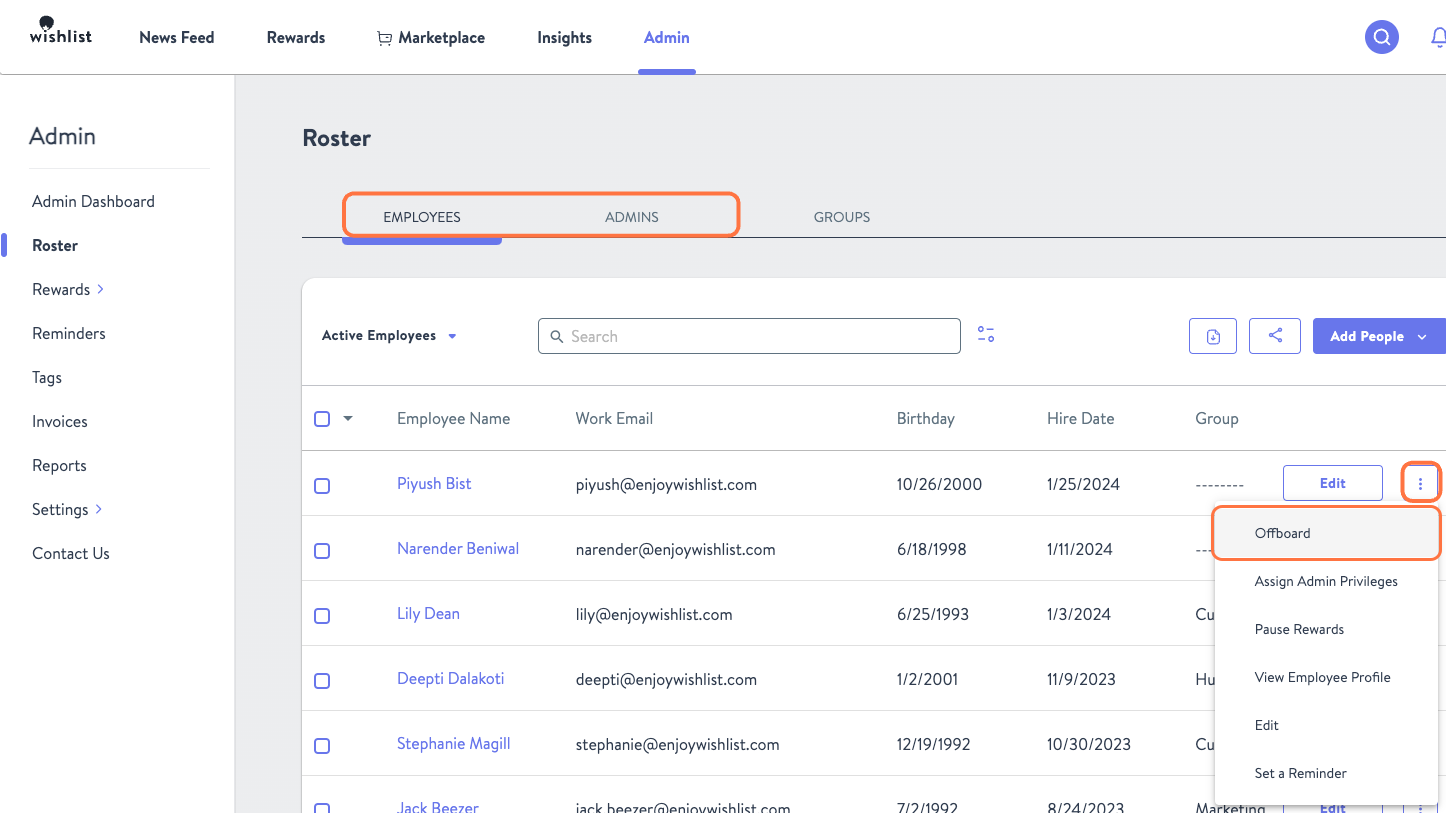Viewport: 1446px width, 813px height.
Task: Switch to the GROUPS tab
Action: click(x=842, y=217)
